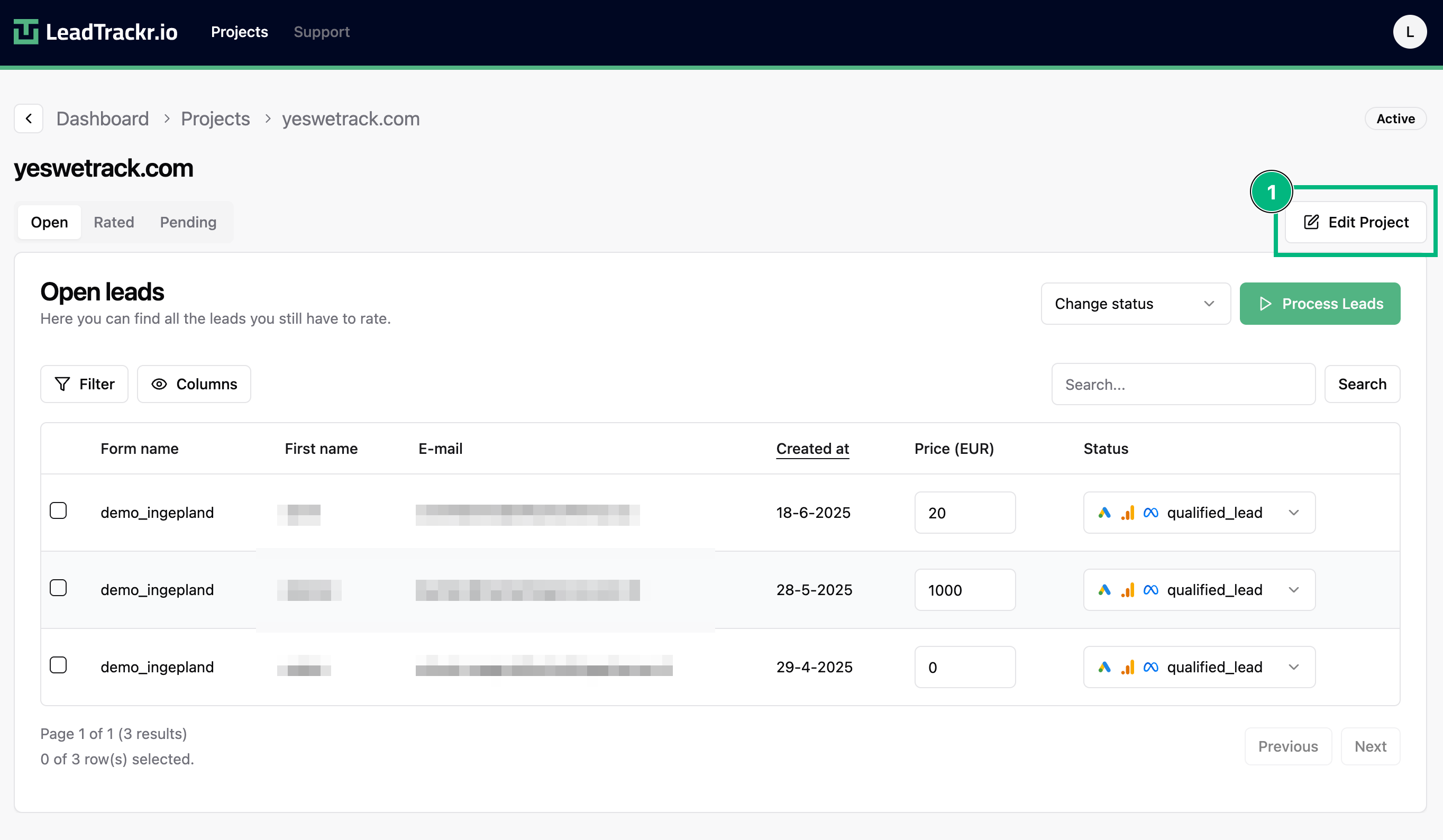
Task: Expand status dropdown for 29-4-2025 lead
Action: coord(1293,667)
